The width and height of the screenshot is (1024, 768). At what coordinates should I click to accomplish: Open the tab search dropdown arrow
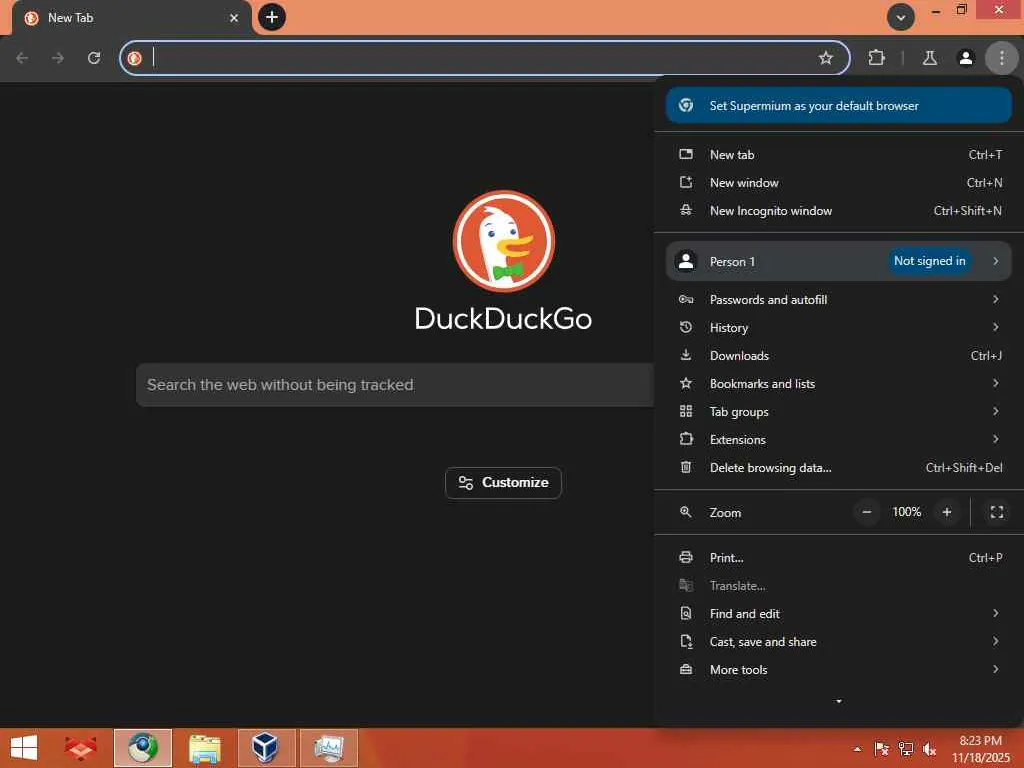pyautogui.click(x=901, y=18)
